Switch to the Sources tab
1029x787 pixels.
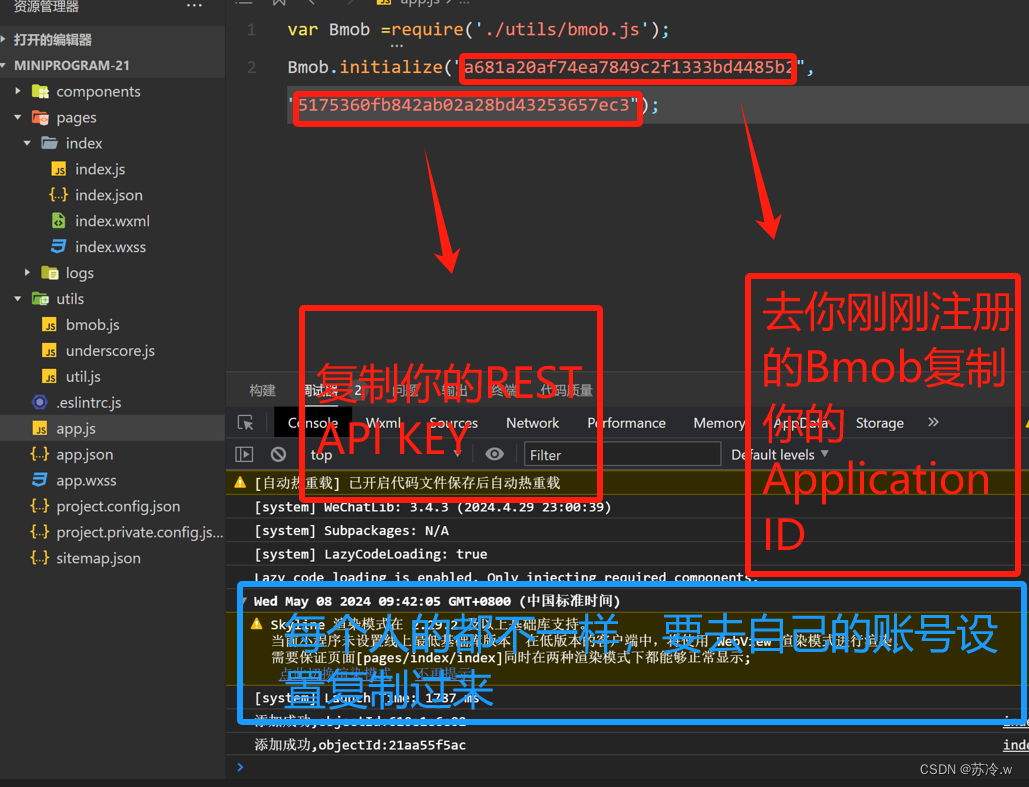453,423
